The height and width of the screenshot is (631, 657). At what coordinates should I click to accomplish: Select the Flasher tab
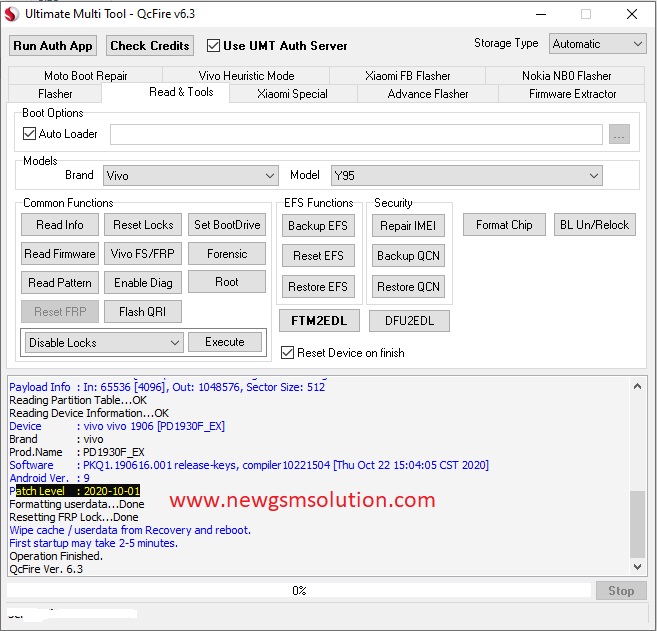(55, 94)
